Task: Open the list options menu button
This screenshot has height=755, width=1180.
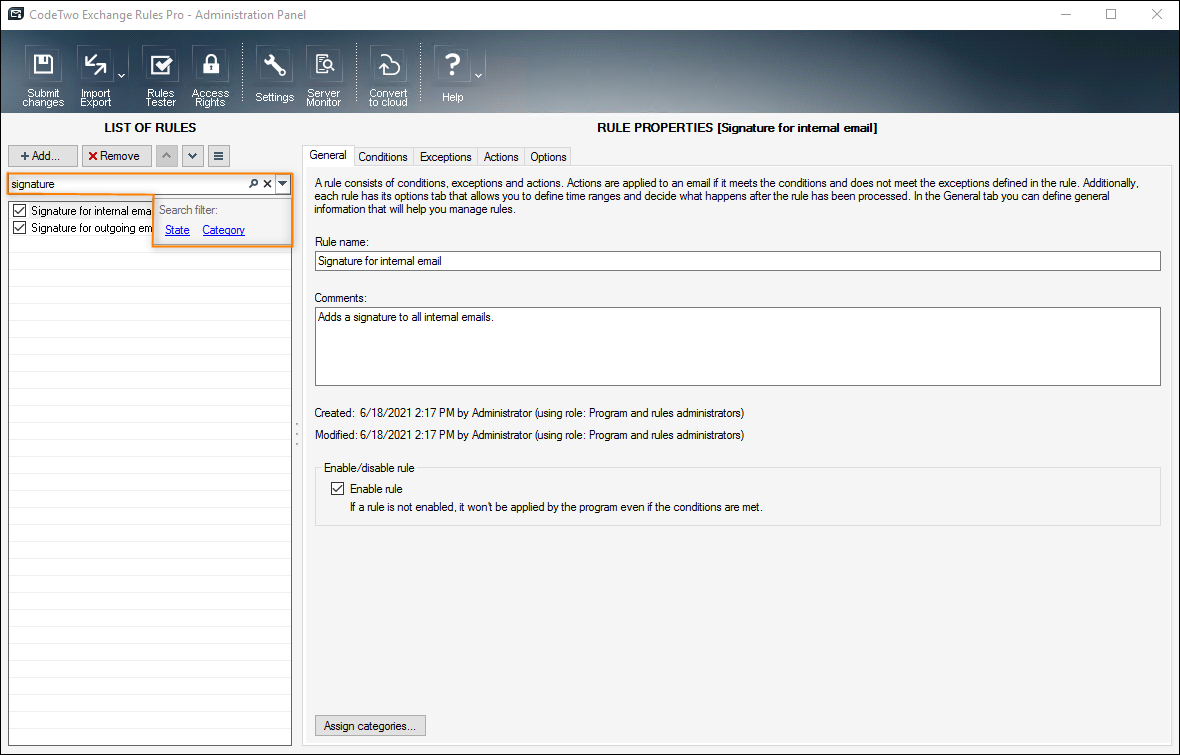Action: pyautogui.click(x=218, y=156)
